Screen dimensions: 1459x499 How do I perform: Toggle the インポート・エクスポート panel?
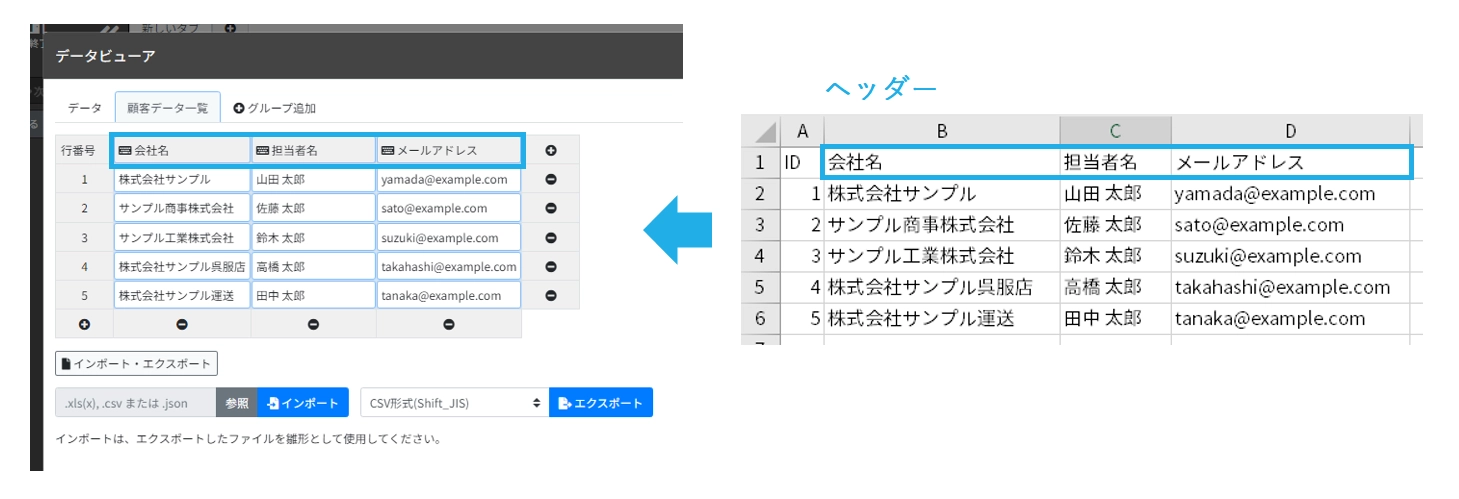136,364
